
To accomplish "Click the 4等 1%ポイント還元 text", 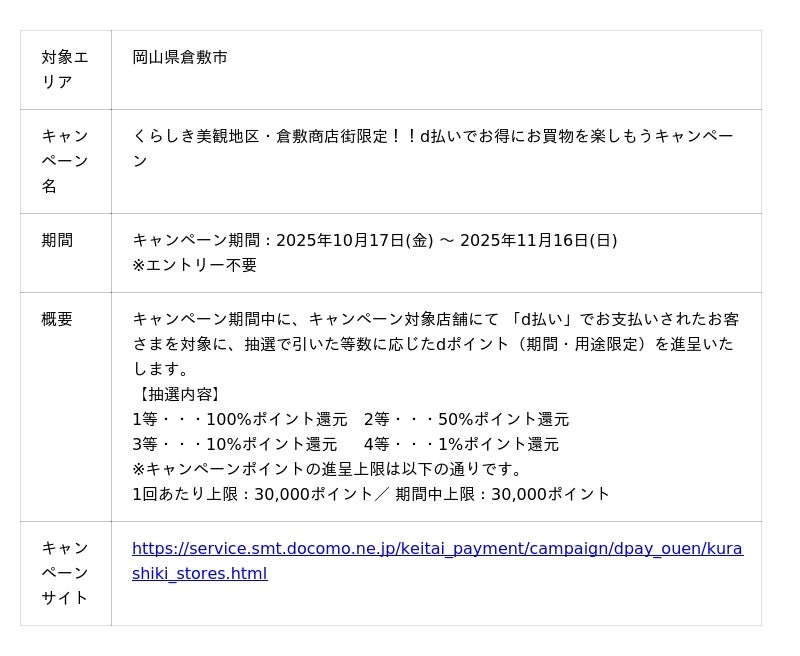I will 461,444.
